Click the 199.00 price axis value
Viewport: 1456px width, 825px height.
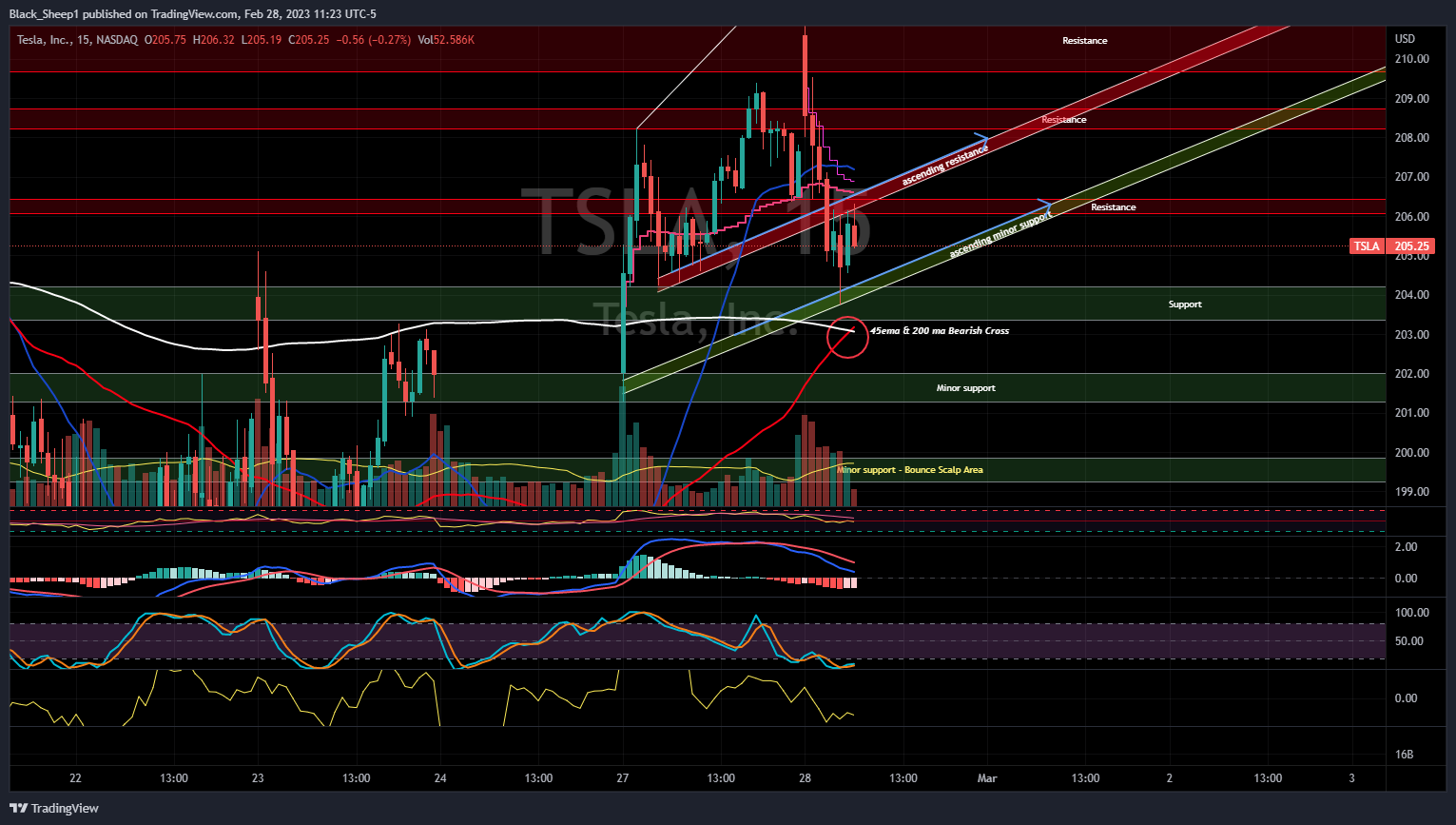1412,492
